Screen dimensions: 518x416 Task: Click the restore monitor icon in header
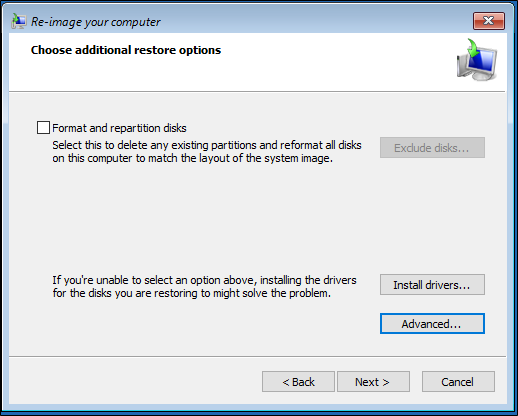point(477,60)
